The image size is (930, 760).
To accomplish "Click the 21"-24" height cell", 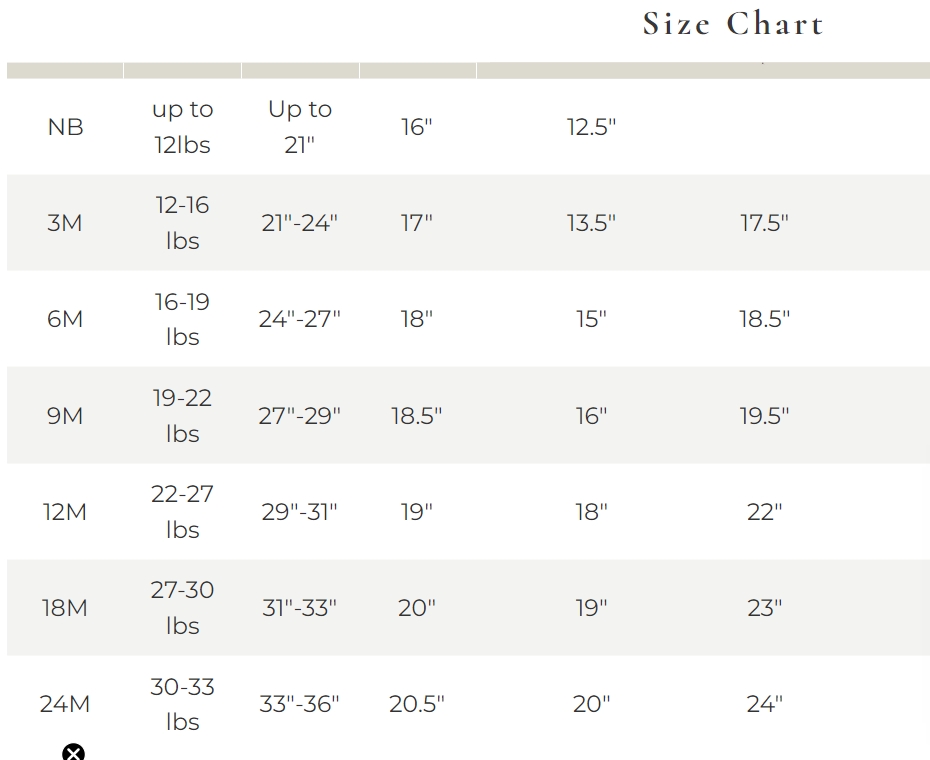I will pos(300,223).
